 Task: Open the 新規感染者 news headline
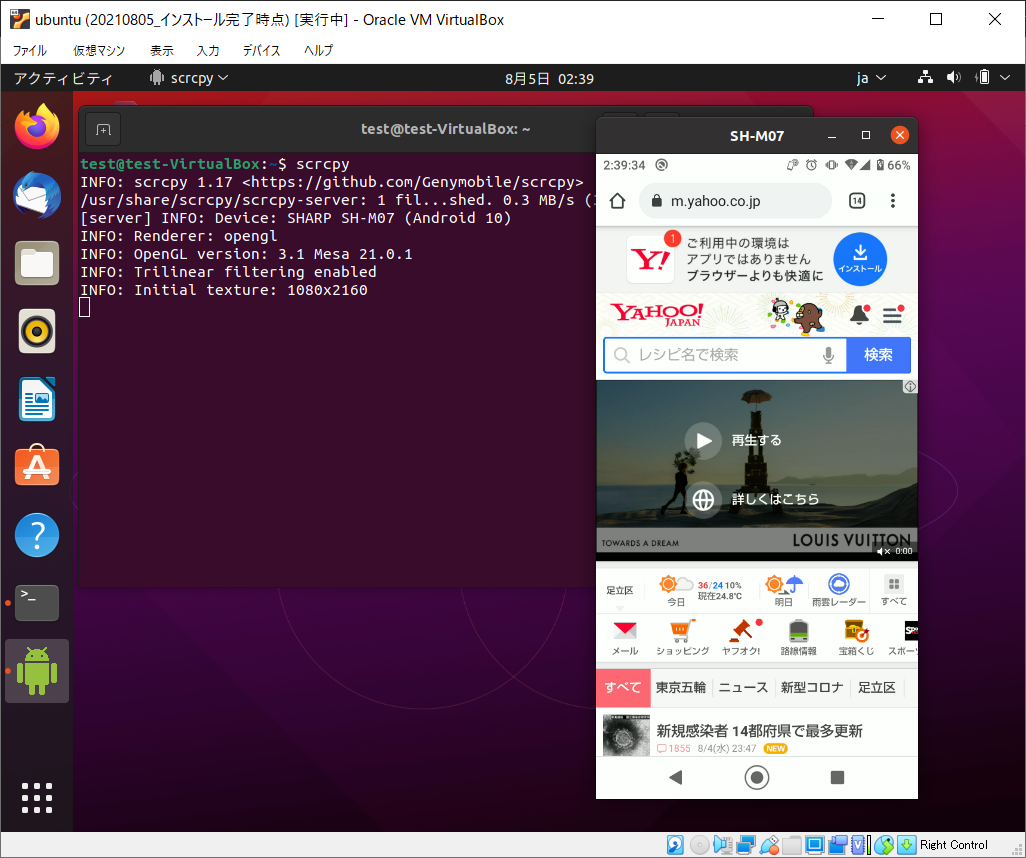(759, 731)
